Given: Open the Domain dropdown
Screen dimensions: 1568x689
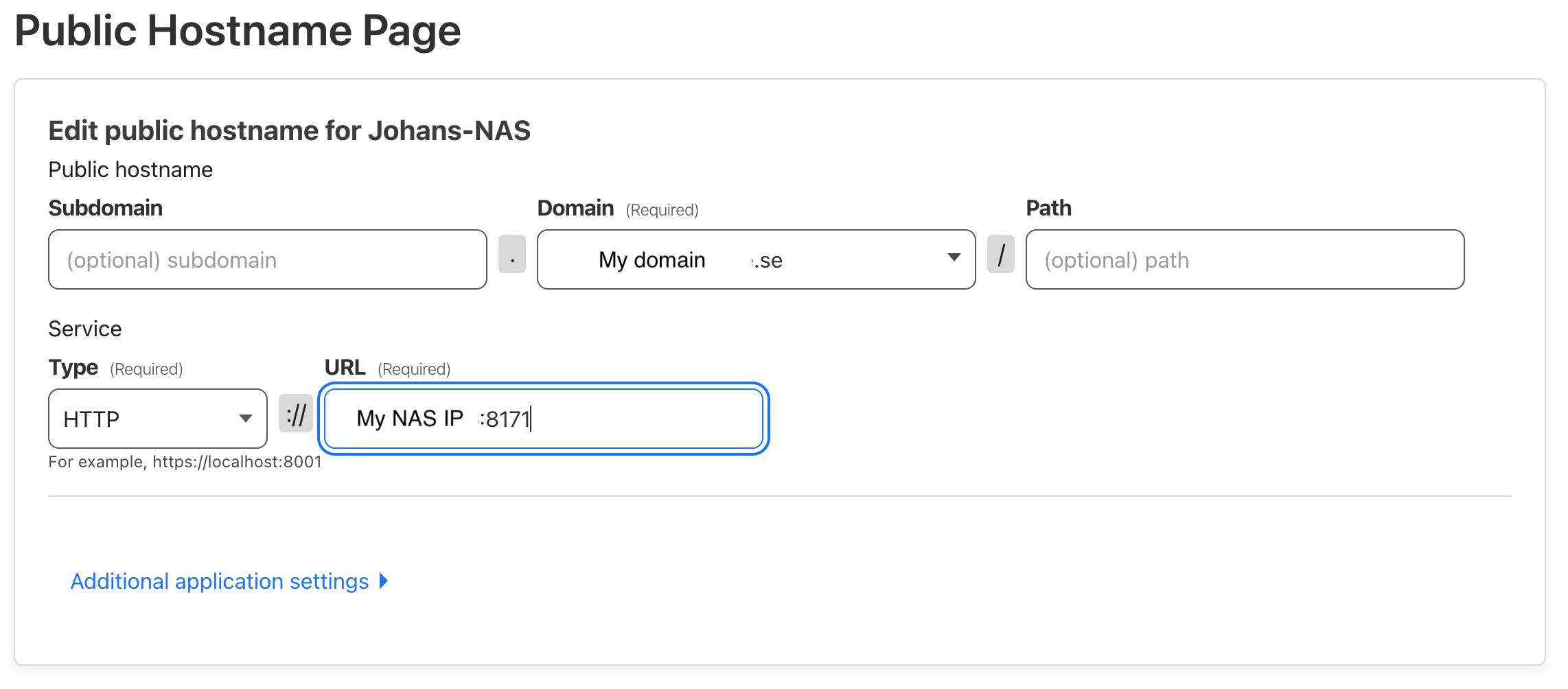Looking at the screenshot, I should pos(756,259).
